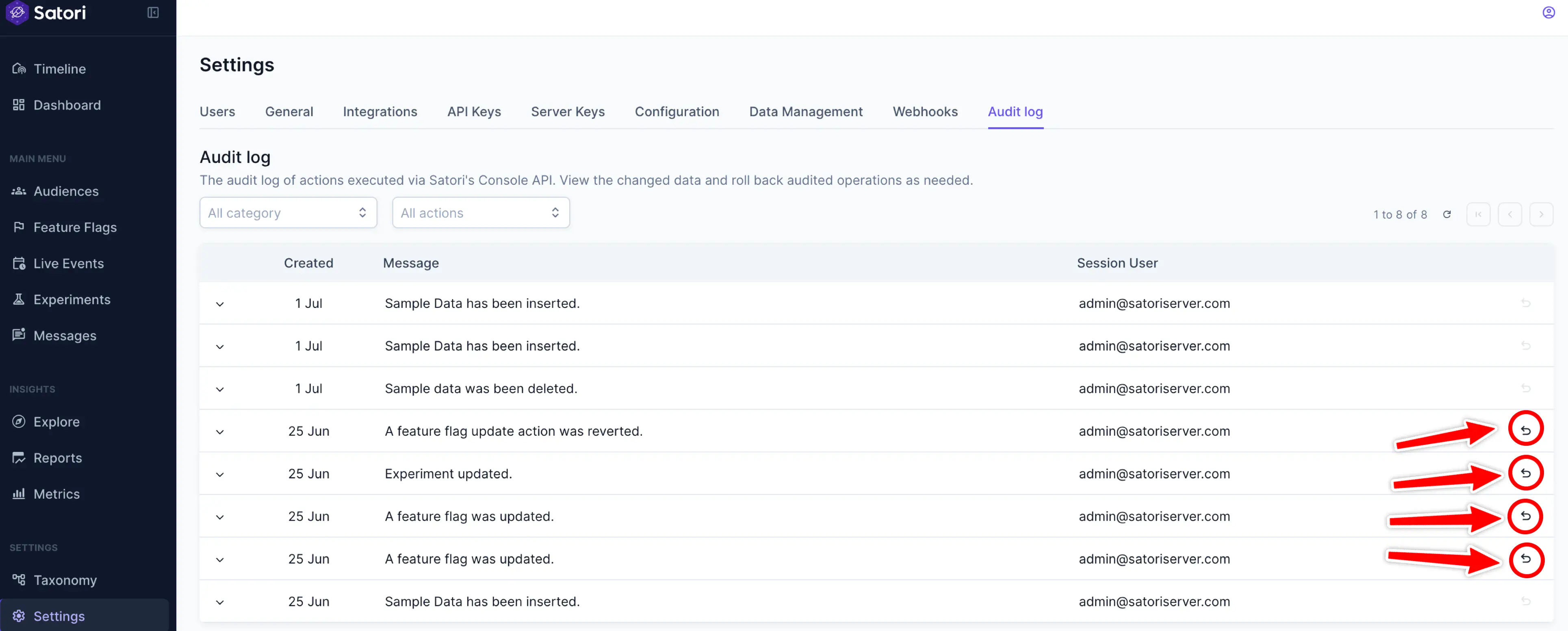Expand the last 'A feature flag was updated' row
1568x631 pixels.
point(220,559)
